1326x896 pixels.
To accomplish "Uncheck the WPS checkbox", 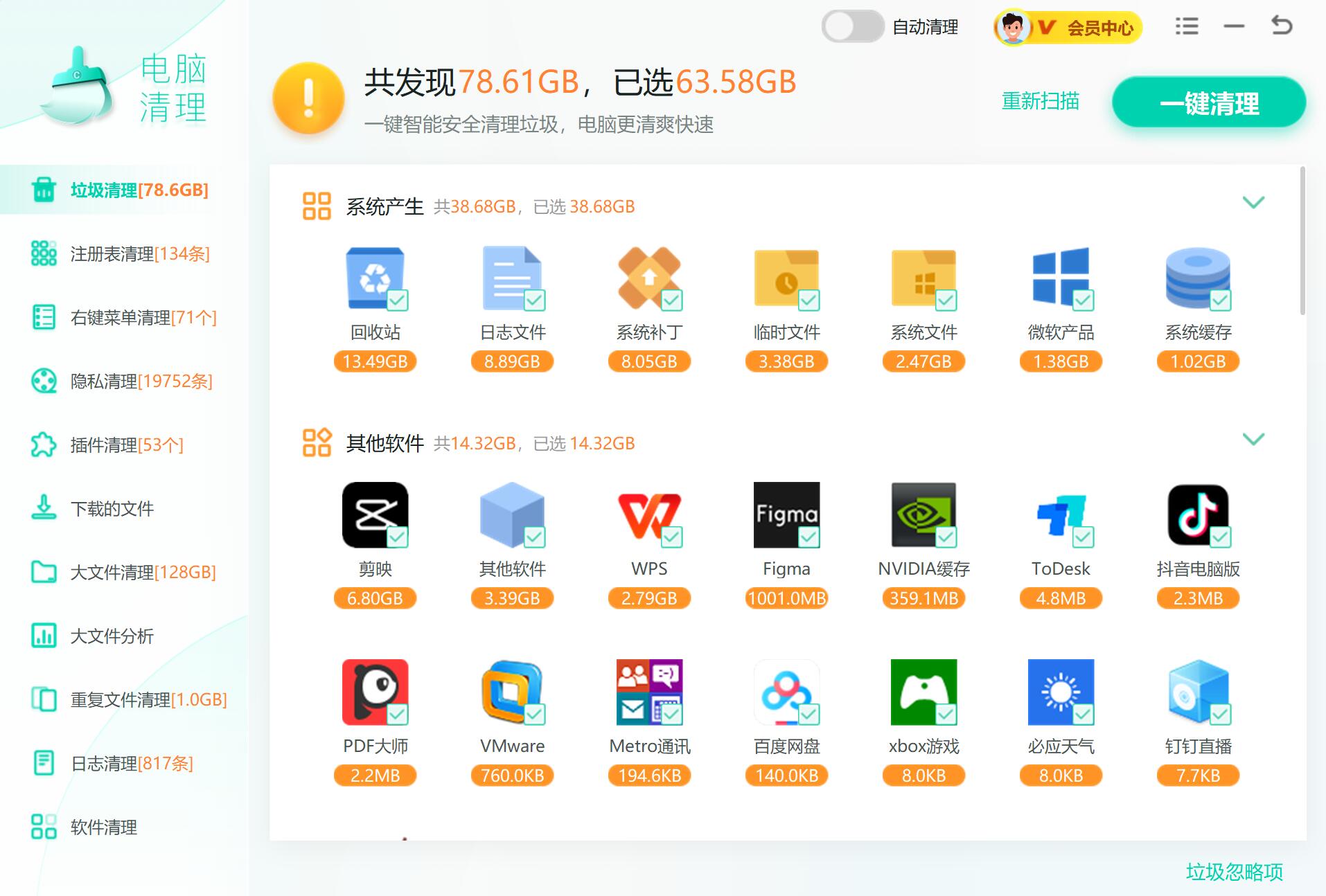I will [x=671, y=537].
